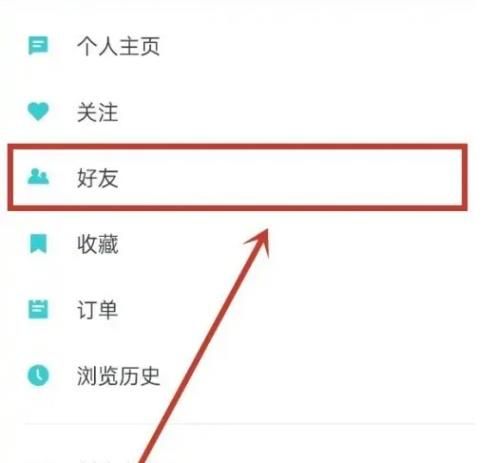483x463 pixels.
Task: Select the two-people icon for 好友
Action: (38, 177)
